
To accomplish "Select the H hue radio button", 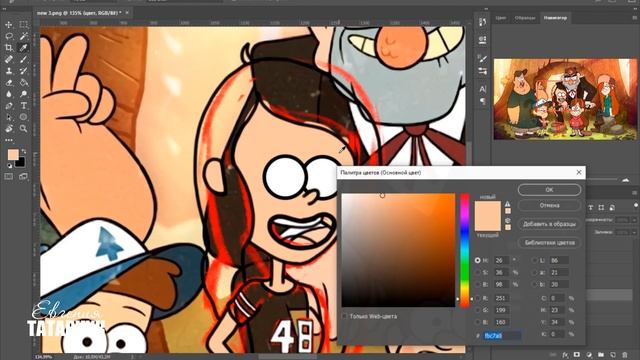I will [x=478, y=260].
